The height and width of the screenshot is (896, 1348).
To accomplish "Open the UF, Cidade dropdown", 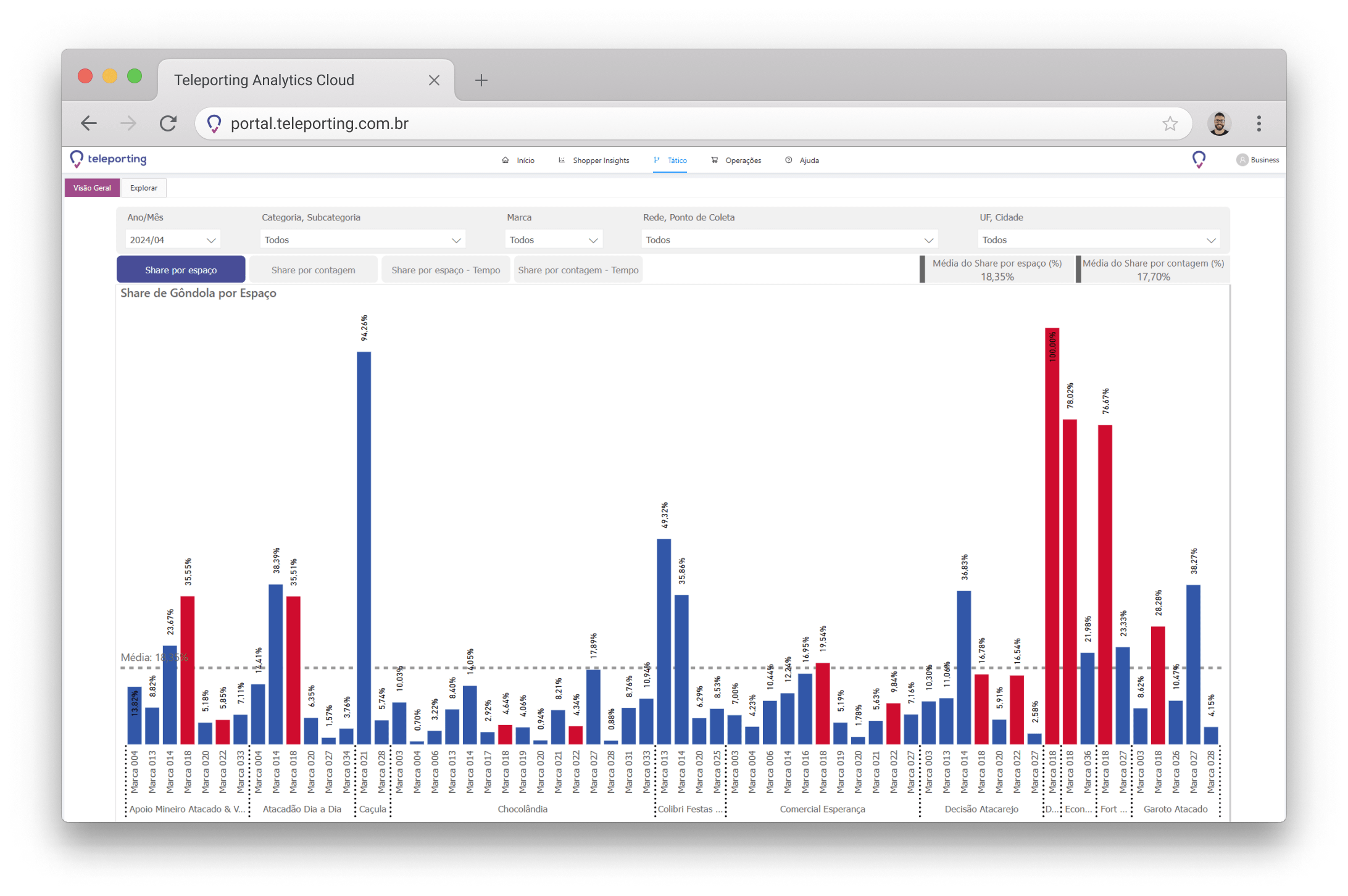I will (1099, 240).
